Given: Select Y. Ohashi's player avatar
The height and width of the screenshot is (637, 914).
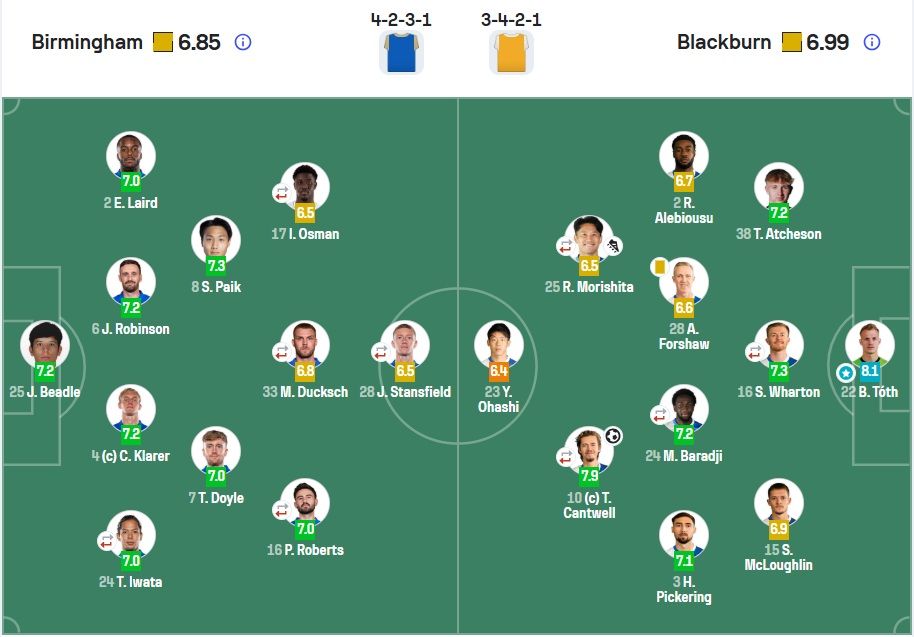Looking at the screenshot, I should point(498,345).
